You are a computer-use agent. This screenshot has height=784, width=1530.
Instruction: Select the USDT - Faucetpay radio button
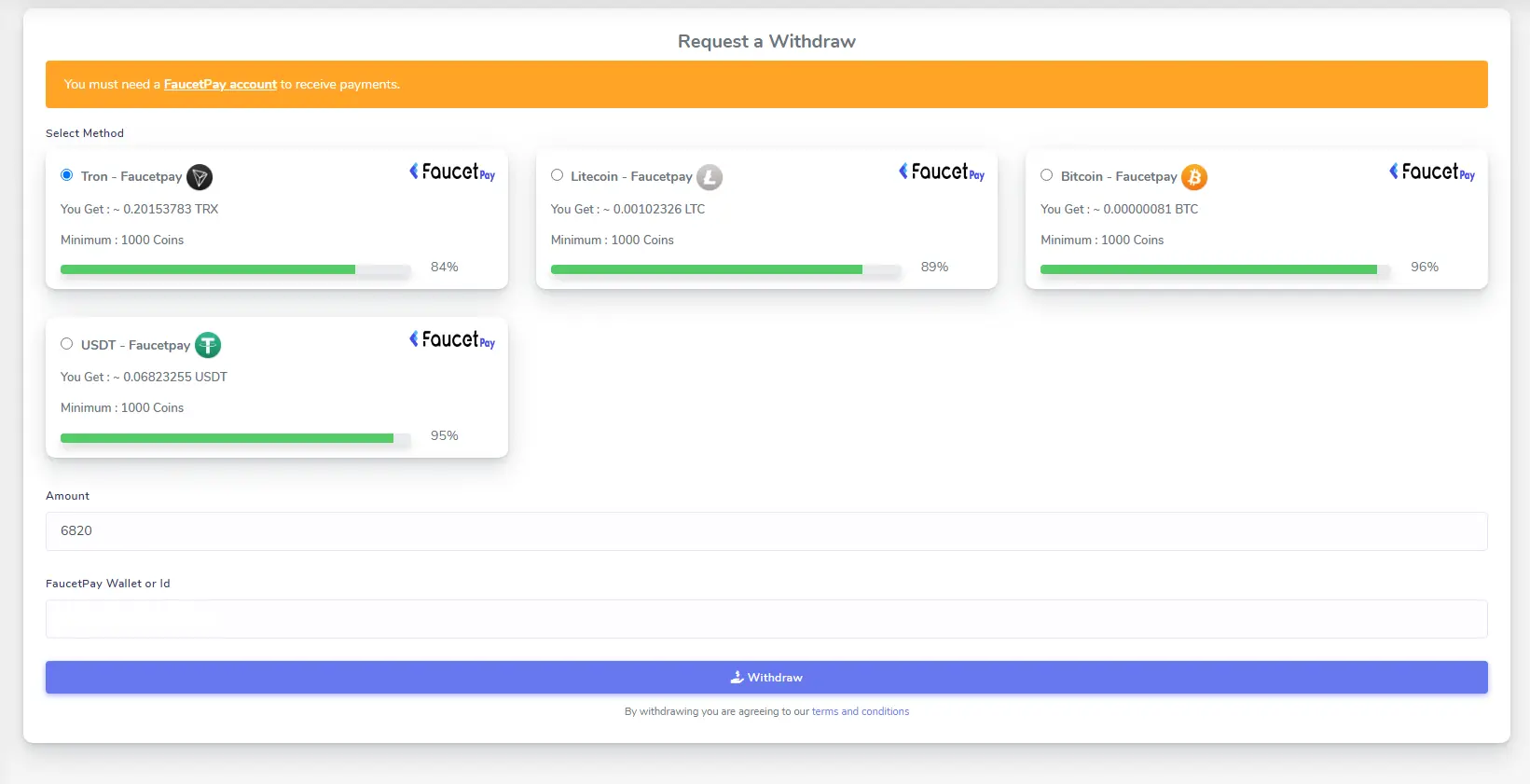67,344
